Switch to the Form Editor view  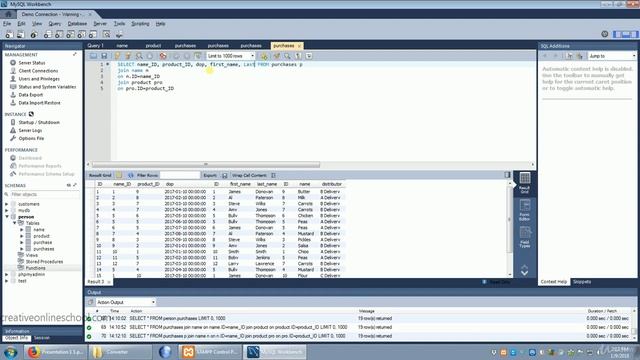click(524, 210)
